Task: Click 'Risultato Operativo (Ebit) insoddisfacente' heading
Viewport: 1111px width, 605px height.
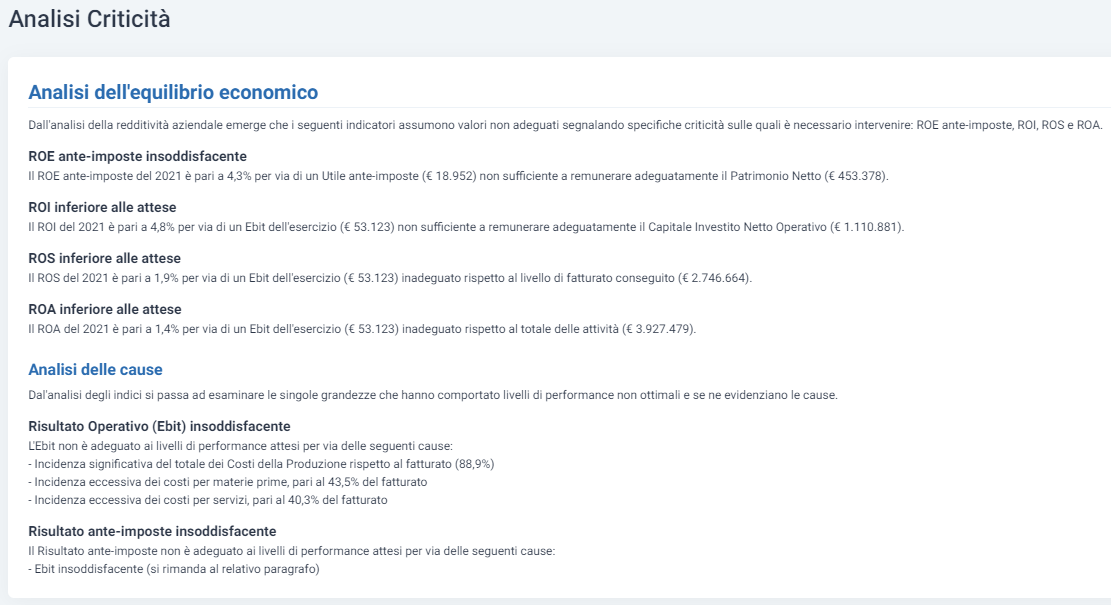Action: (159, 426)
